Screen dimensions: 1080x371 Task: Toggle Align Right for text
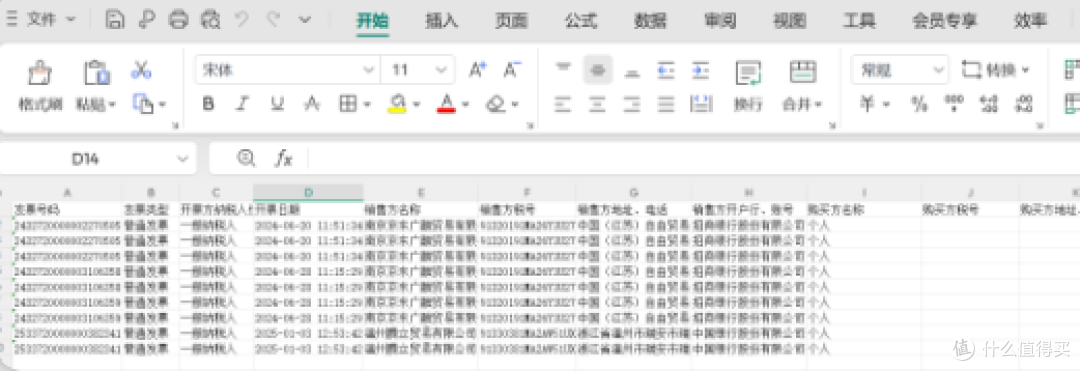tap(632, 104)
